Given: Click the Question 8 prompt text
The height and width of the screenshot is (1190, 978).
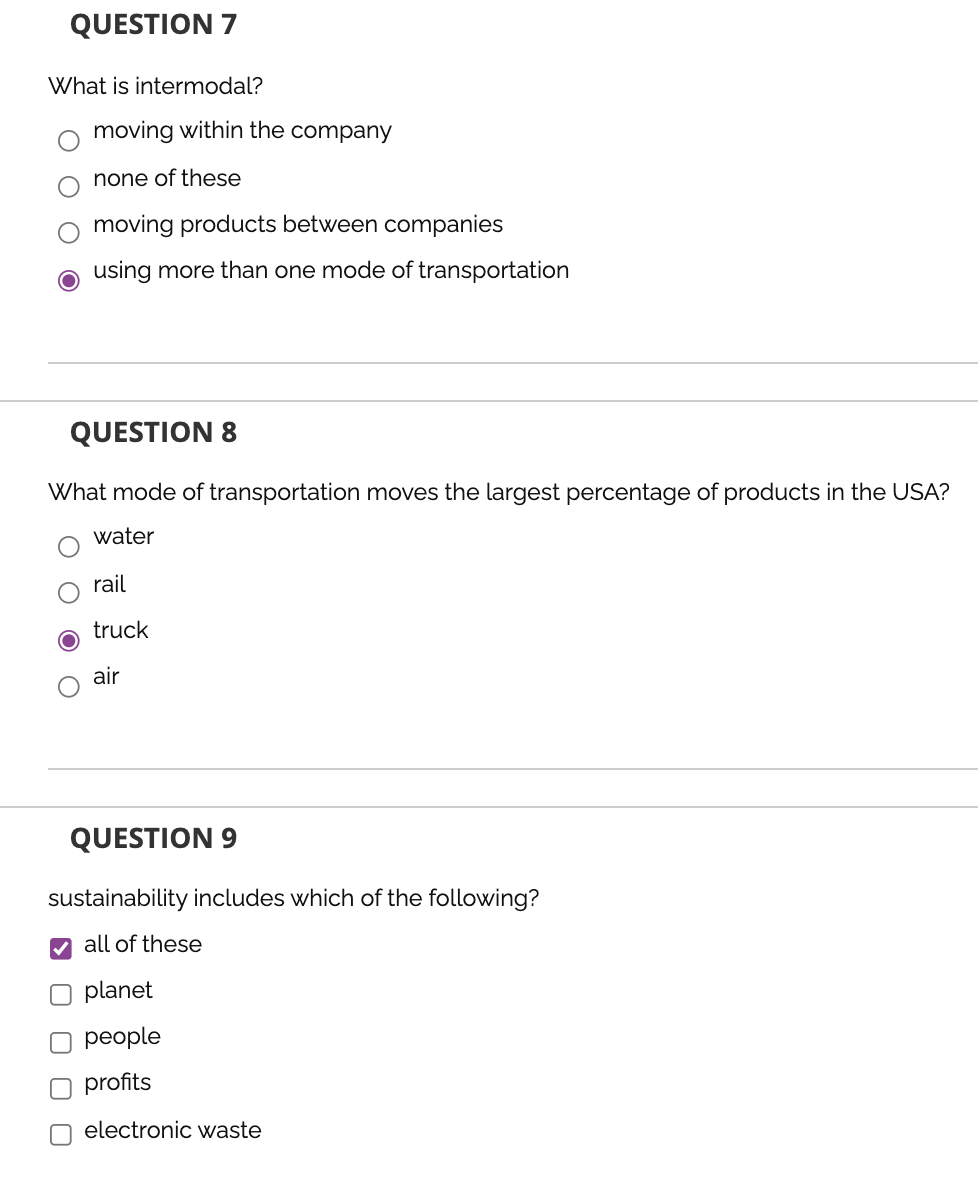Looking at the screenshot, I should coord(499,492).
